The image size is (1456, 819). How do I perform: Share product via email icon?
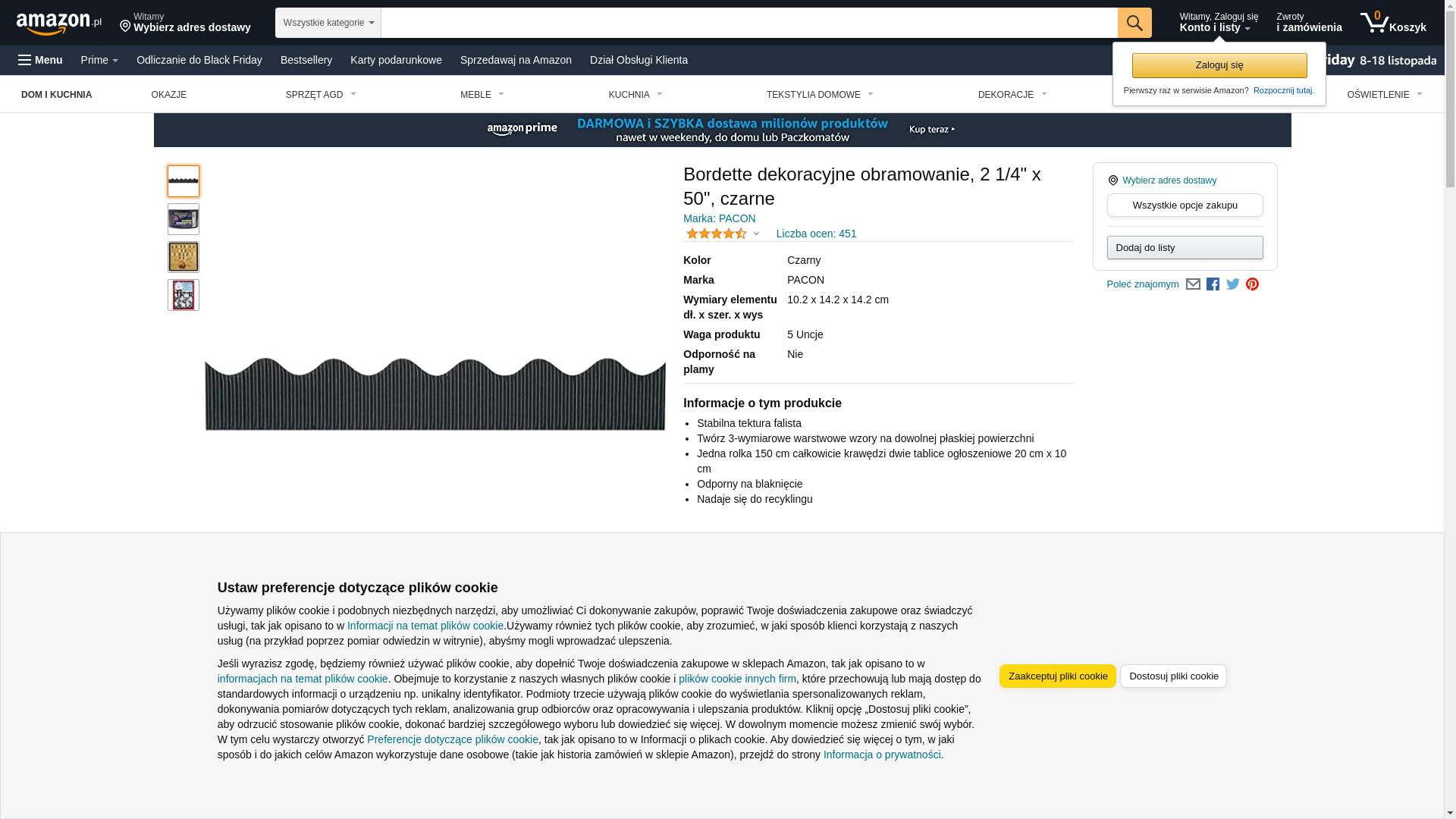click(x=1193, y=284)
